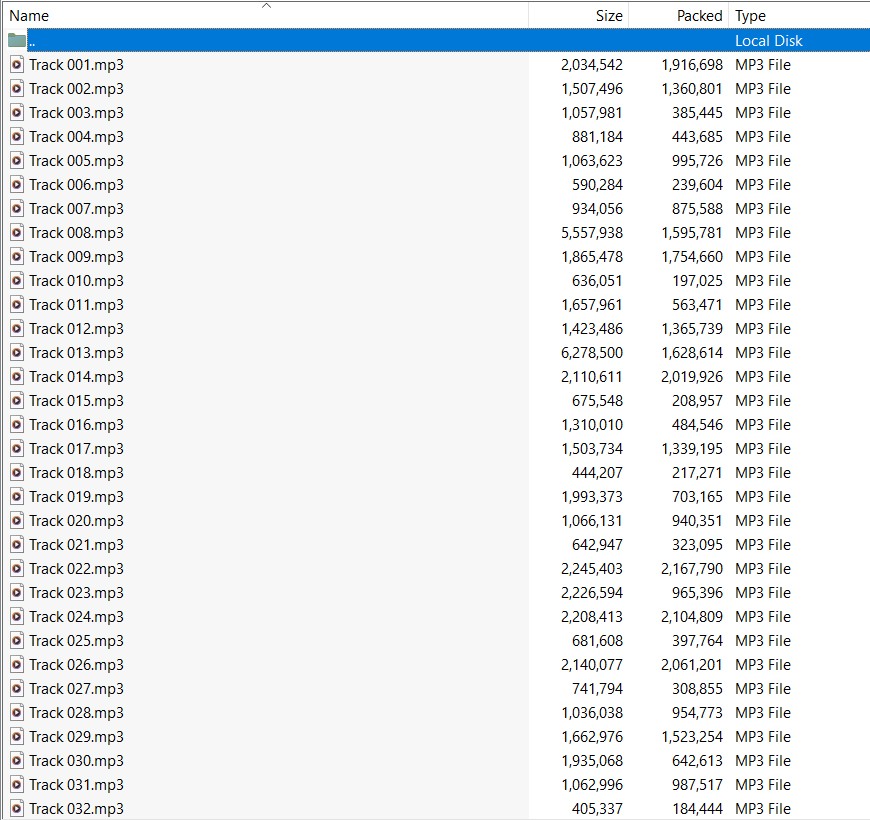Select the icon of Track 019.mp3
The height and width of the screenshot is (820, 870).
(16, 497)
